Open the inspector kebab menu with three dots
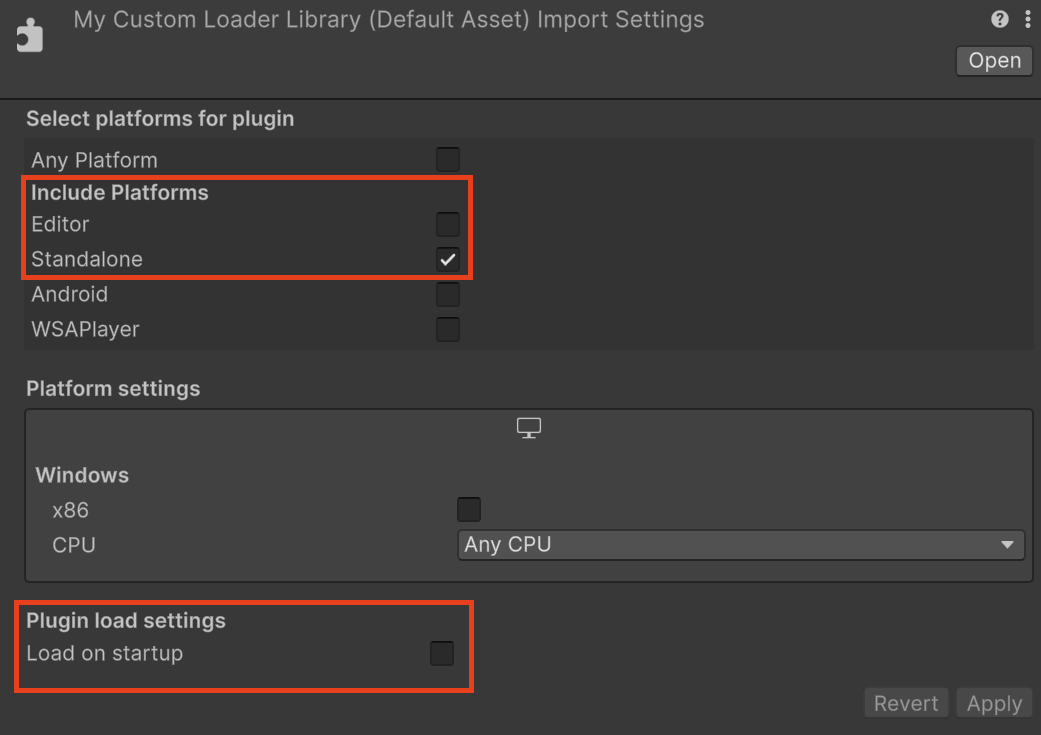 1028,18
